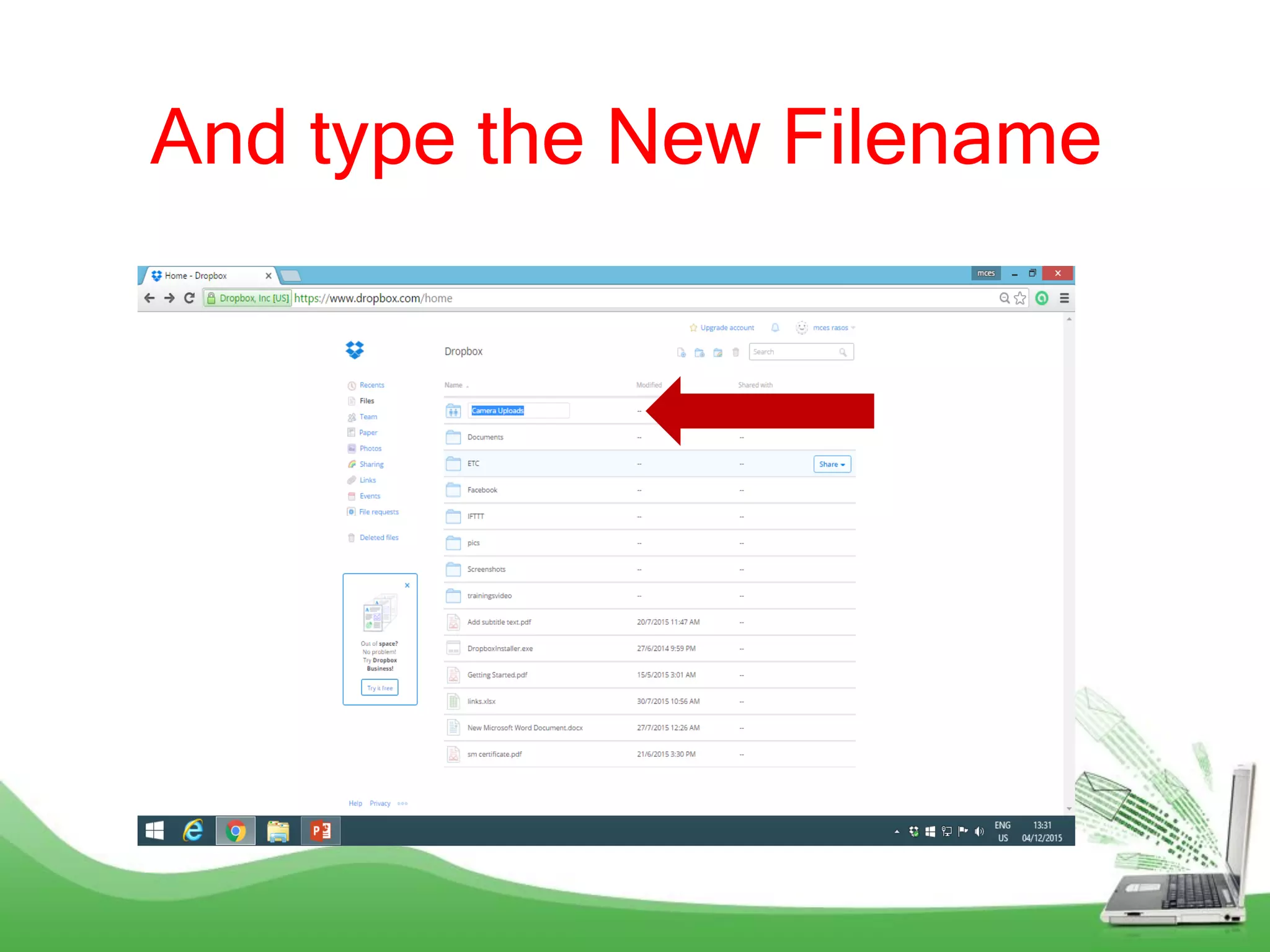The image size is (1270, 952).
Task: Click the links.xlsx spreadsheet icon
Action: tap(453, 701)
